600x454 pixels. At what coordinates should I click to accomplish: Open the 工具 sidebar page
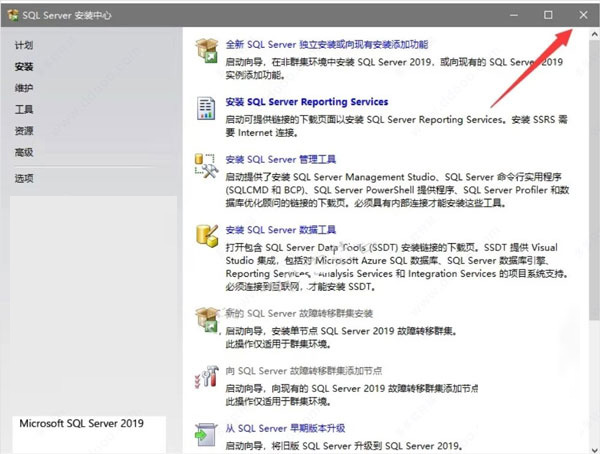tap(24, 109)
